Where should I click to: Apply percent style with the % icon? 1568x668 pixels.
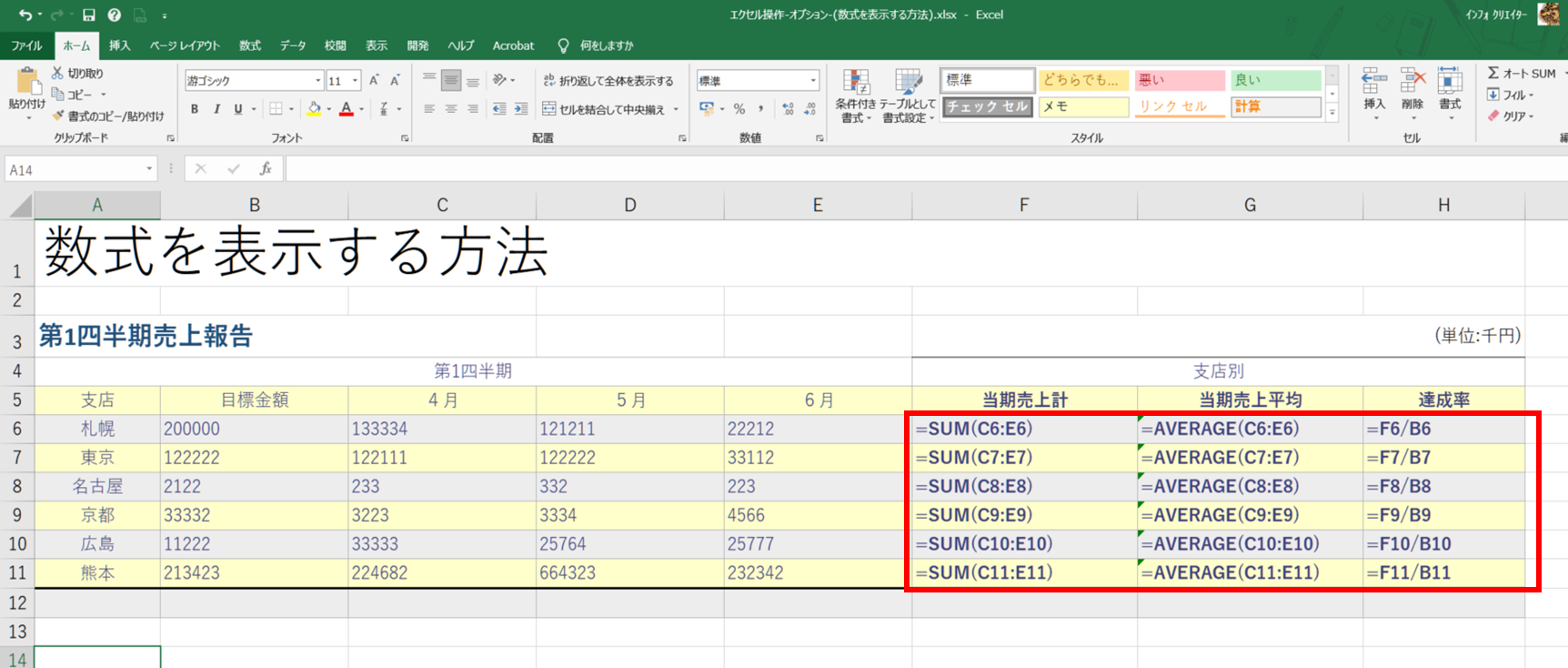point(739,109)
